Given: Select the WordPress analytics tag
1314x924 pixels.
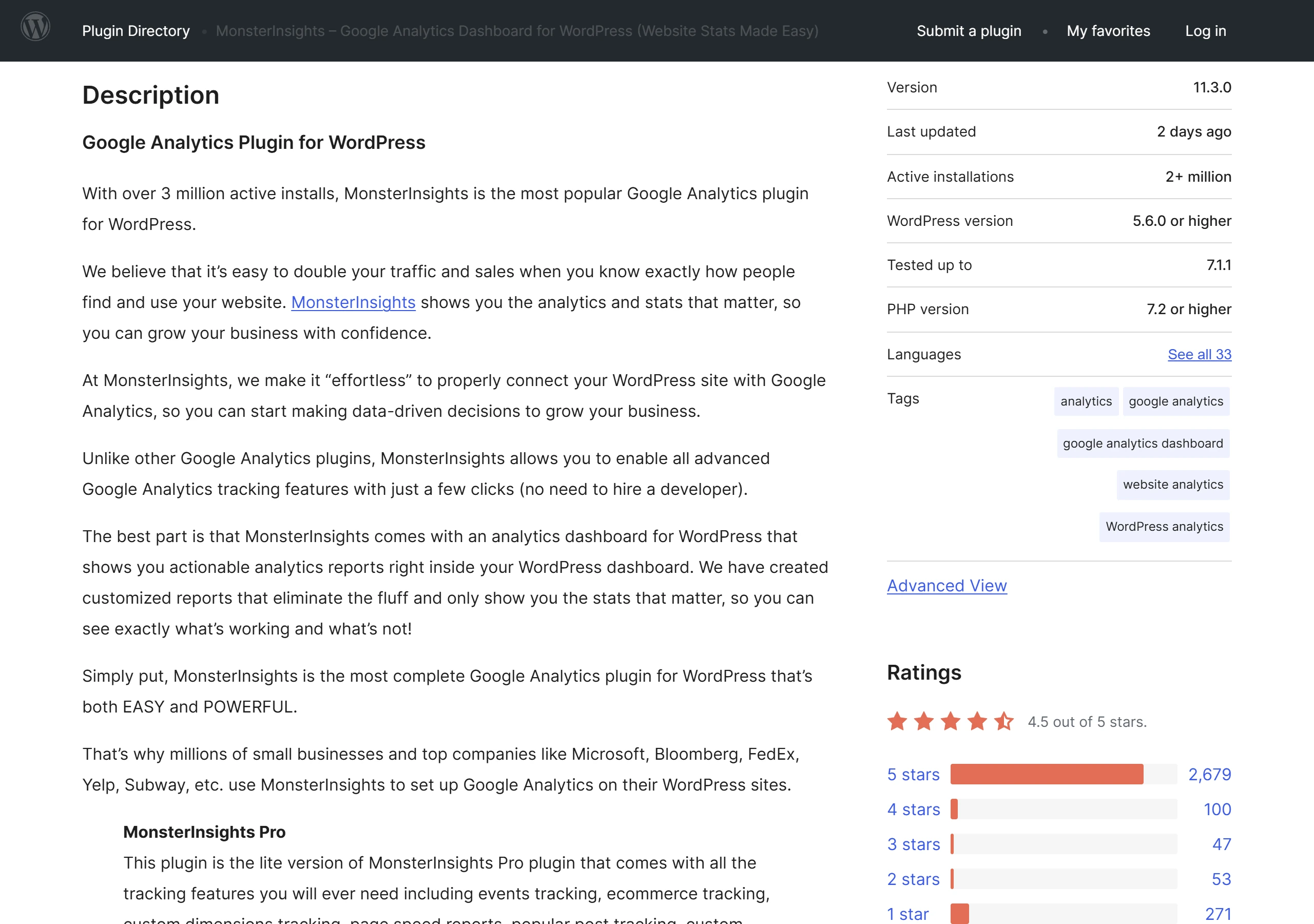Looking at the screenshot, I should click(1164, 527).
